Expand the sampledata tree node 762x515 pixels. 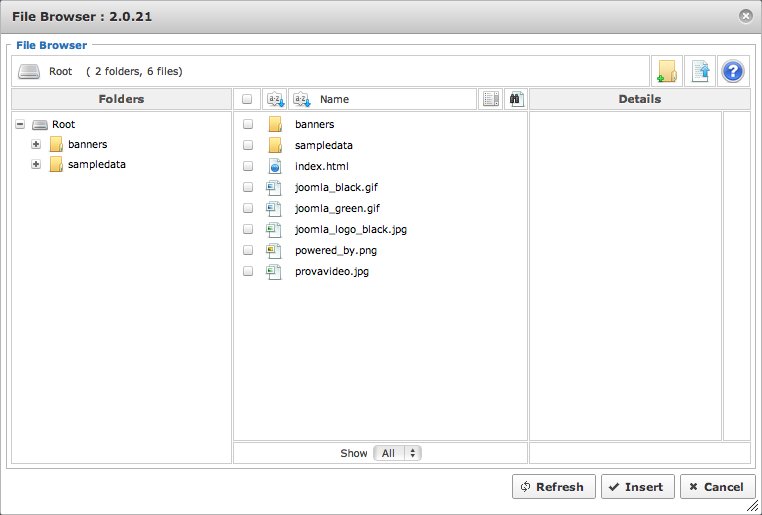point(37,164)
